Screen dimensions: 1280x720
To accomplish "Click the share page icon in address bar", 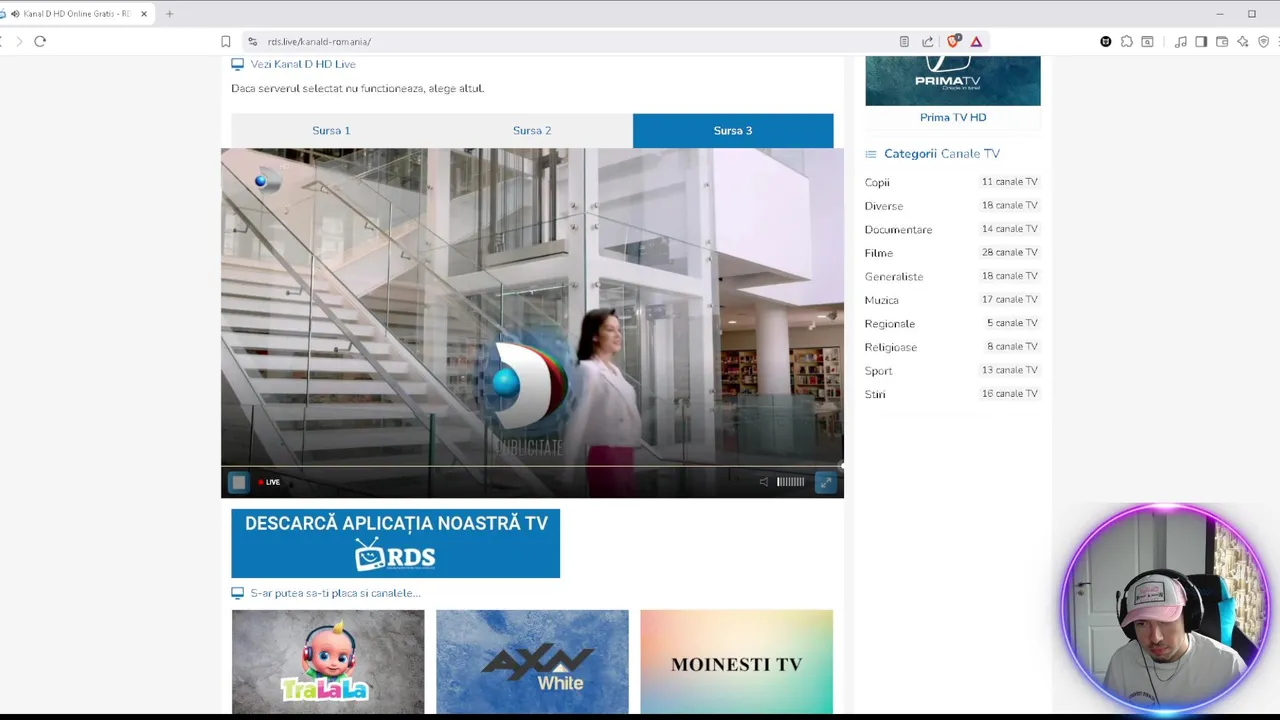I will [928, 41].
